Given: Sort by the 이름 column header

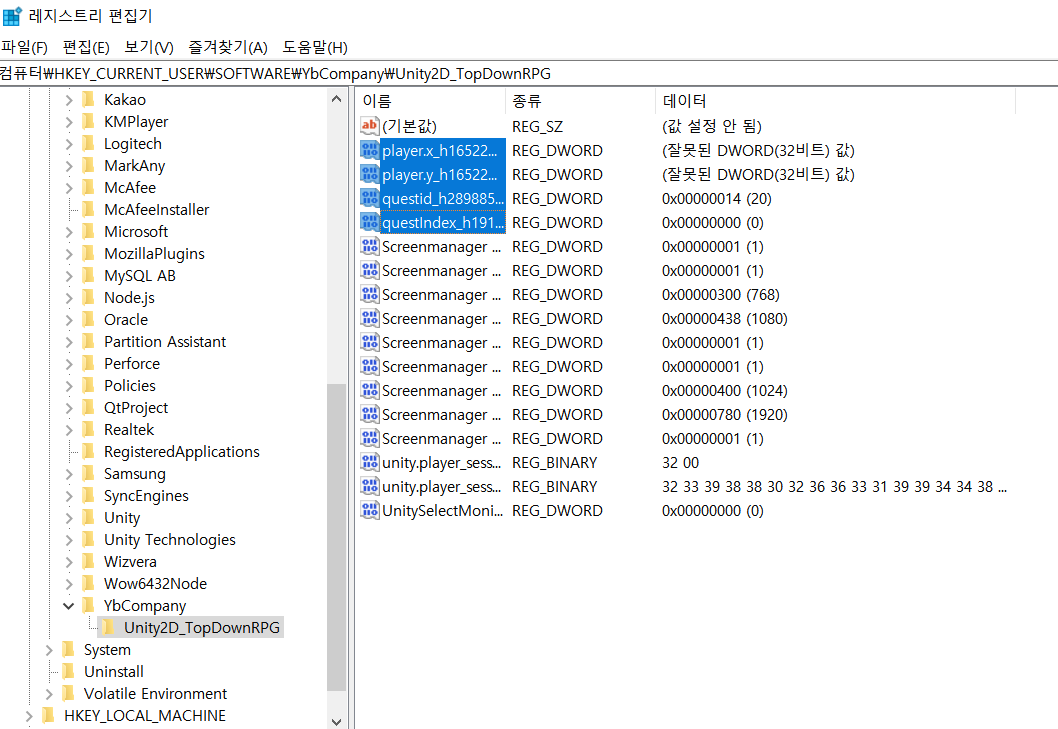Looking at the screenshot, I should pos(430,101).
